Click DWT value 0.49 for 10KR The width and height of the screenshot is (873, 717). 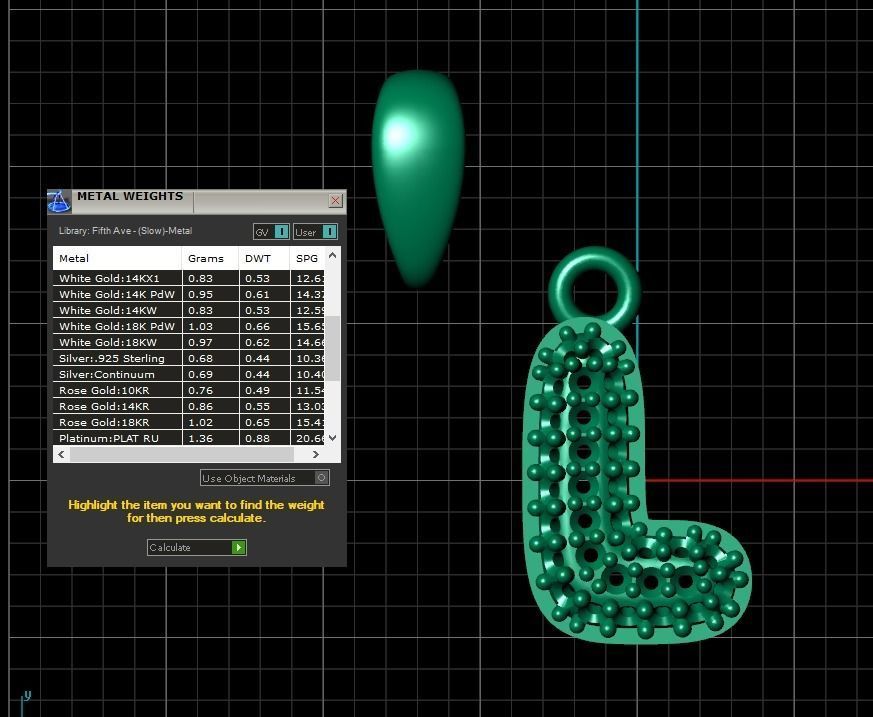(257, 390)
